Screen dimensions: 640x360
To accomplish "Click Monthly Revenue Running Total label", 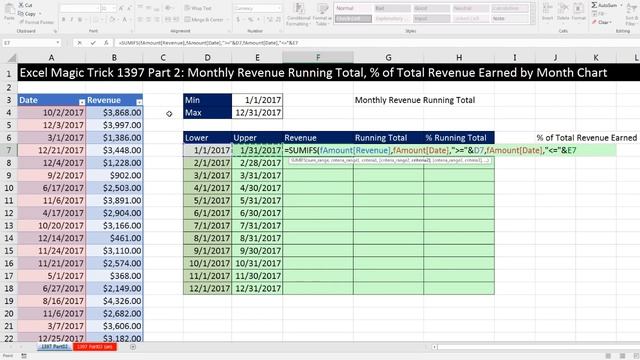I will 415,100.
